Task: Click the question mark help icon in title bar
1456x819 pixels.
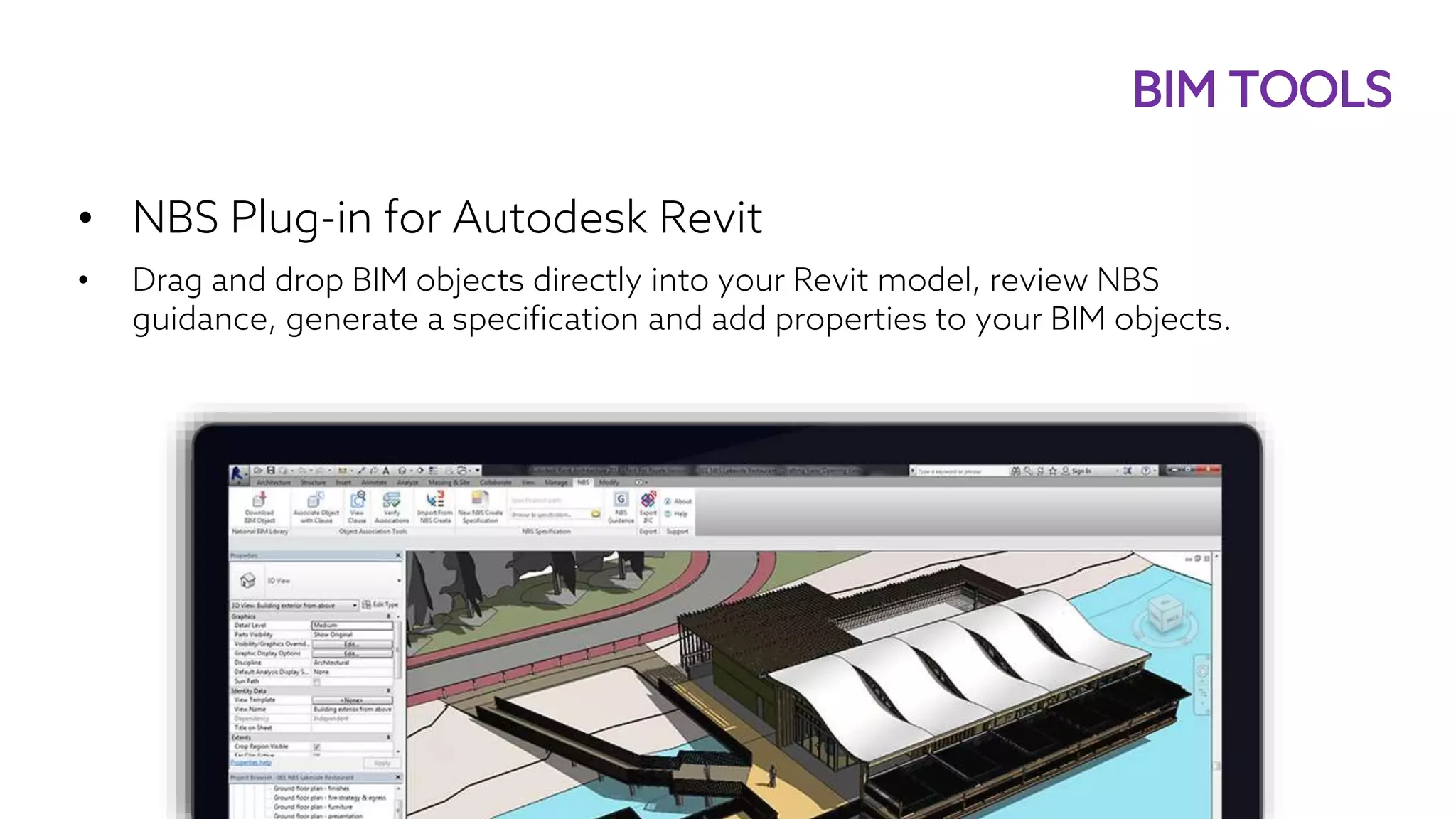Action: (x=1145, y=471)
